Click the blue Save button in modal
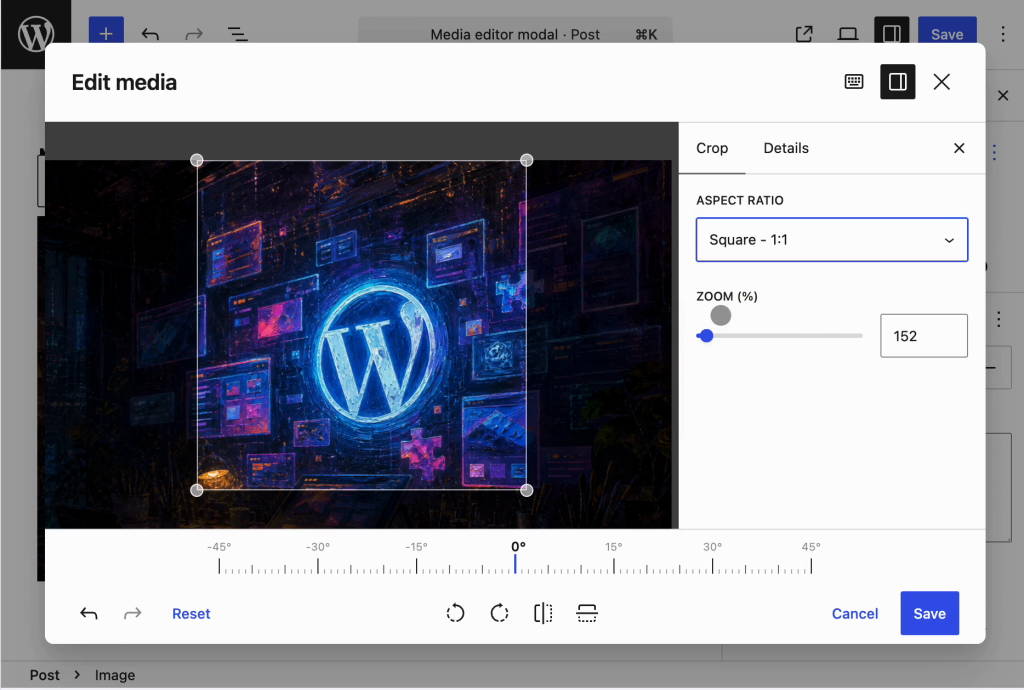1024x690 pixels. [929, 613]
